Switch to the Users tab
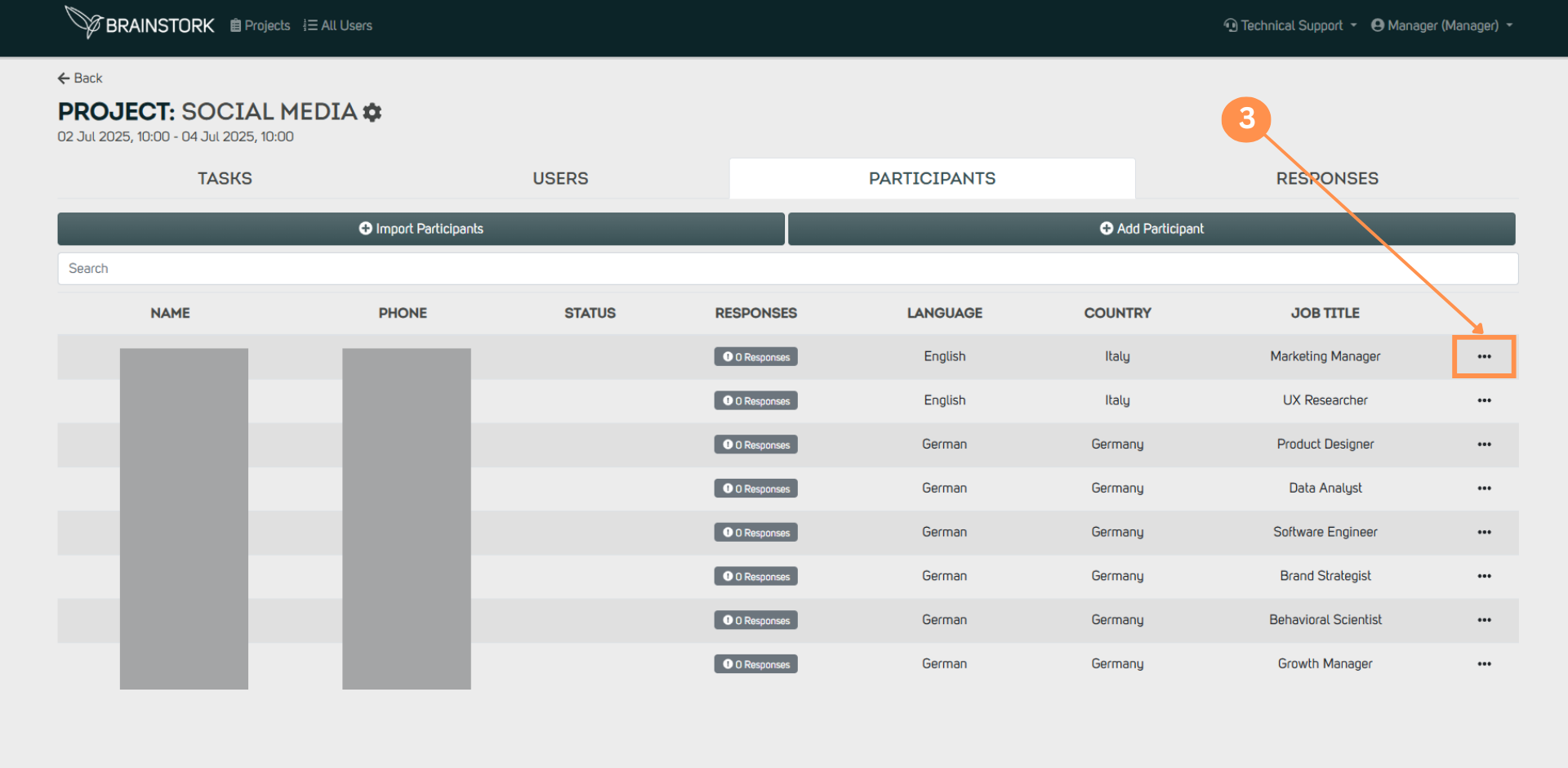 pyautogui.click(x=560, y=178)
